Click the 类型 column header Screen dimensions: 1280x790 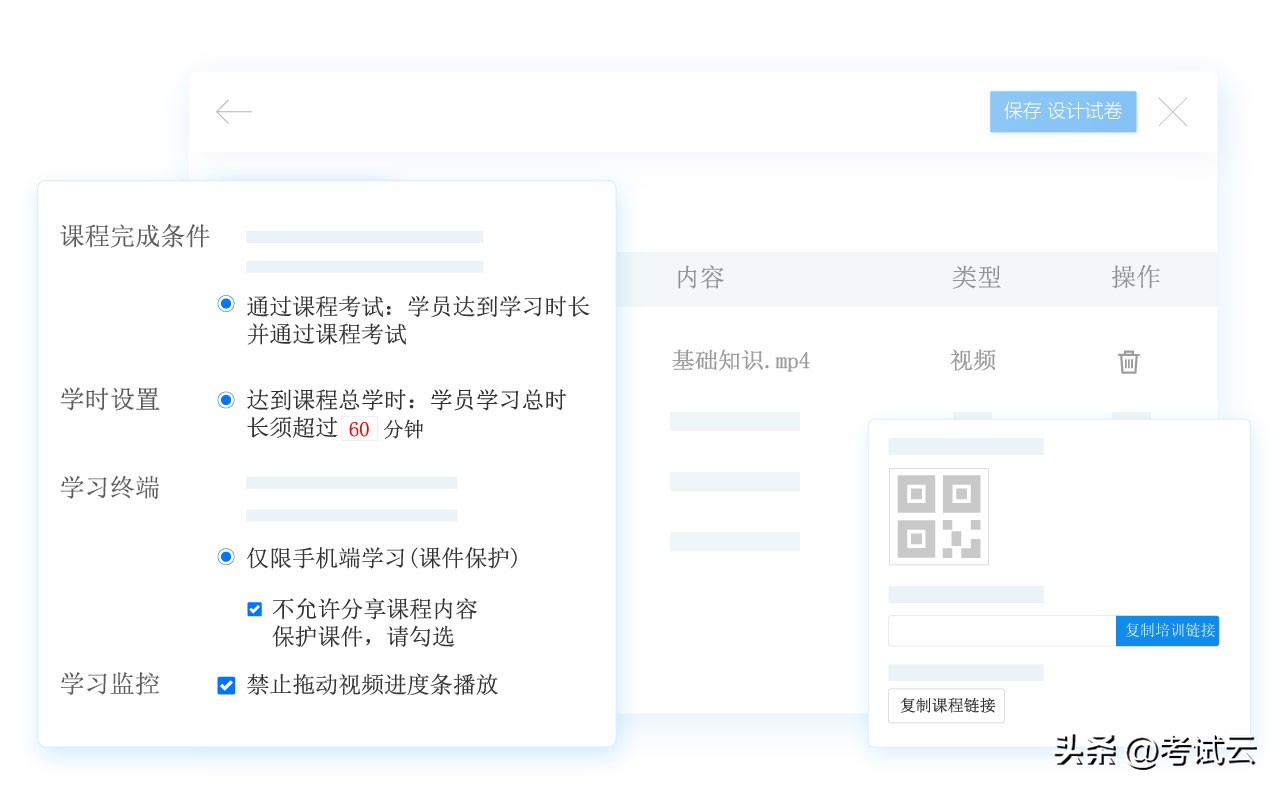(x=976, y=277)
